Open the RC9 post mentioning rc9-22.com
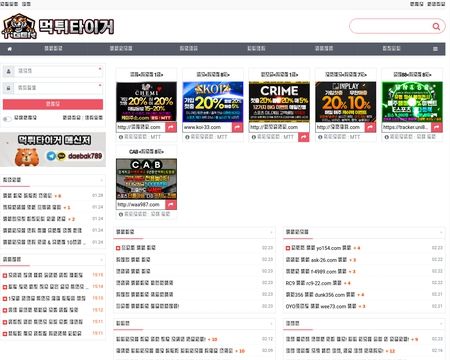This screenshot has height=360, width=450. pyautogui.click(x=313, y=283)
